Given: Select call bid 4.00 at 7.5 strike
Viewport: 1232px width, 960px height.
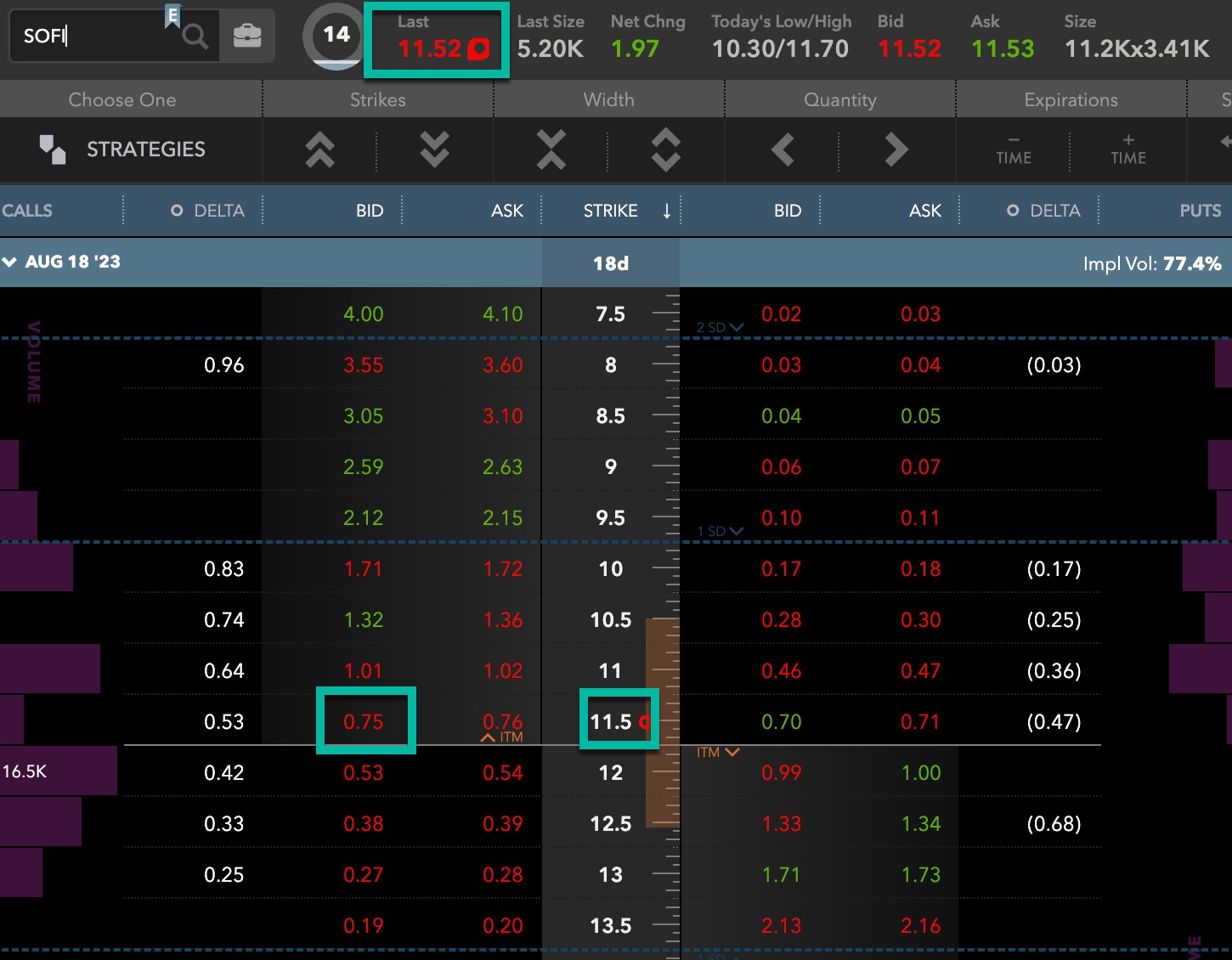Looking at the screenshot, I should click(364, 314).
